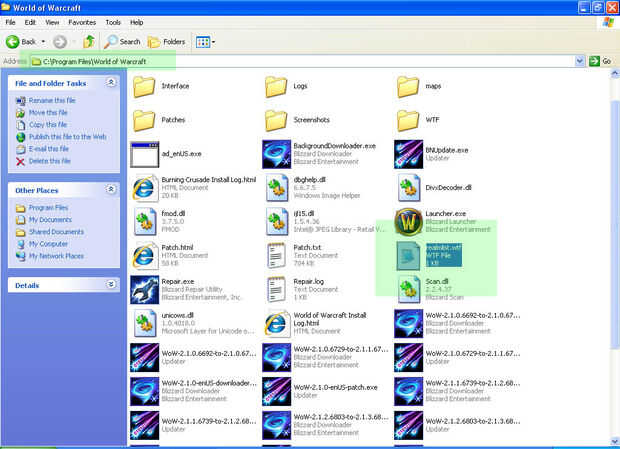620x449 pixels.
Task: Go to Program Files in Other Places
Action: pos(48,208)
